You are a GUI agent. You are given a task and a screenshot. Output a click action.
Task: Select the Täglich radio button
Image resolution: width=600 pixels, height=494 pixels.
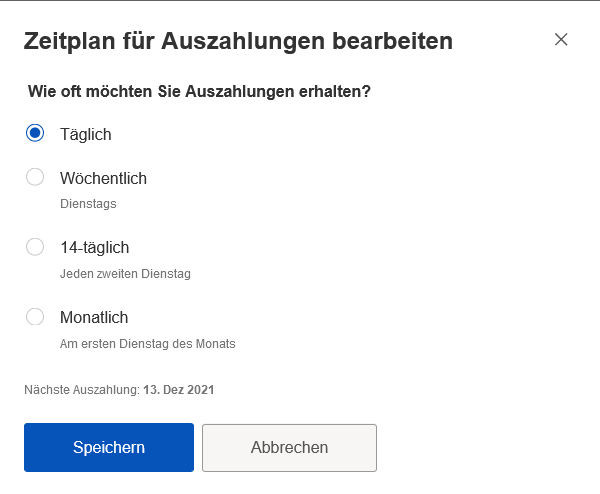(x=35, y=132)
